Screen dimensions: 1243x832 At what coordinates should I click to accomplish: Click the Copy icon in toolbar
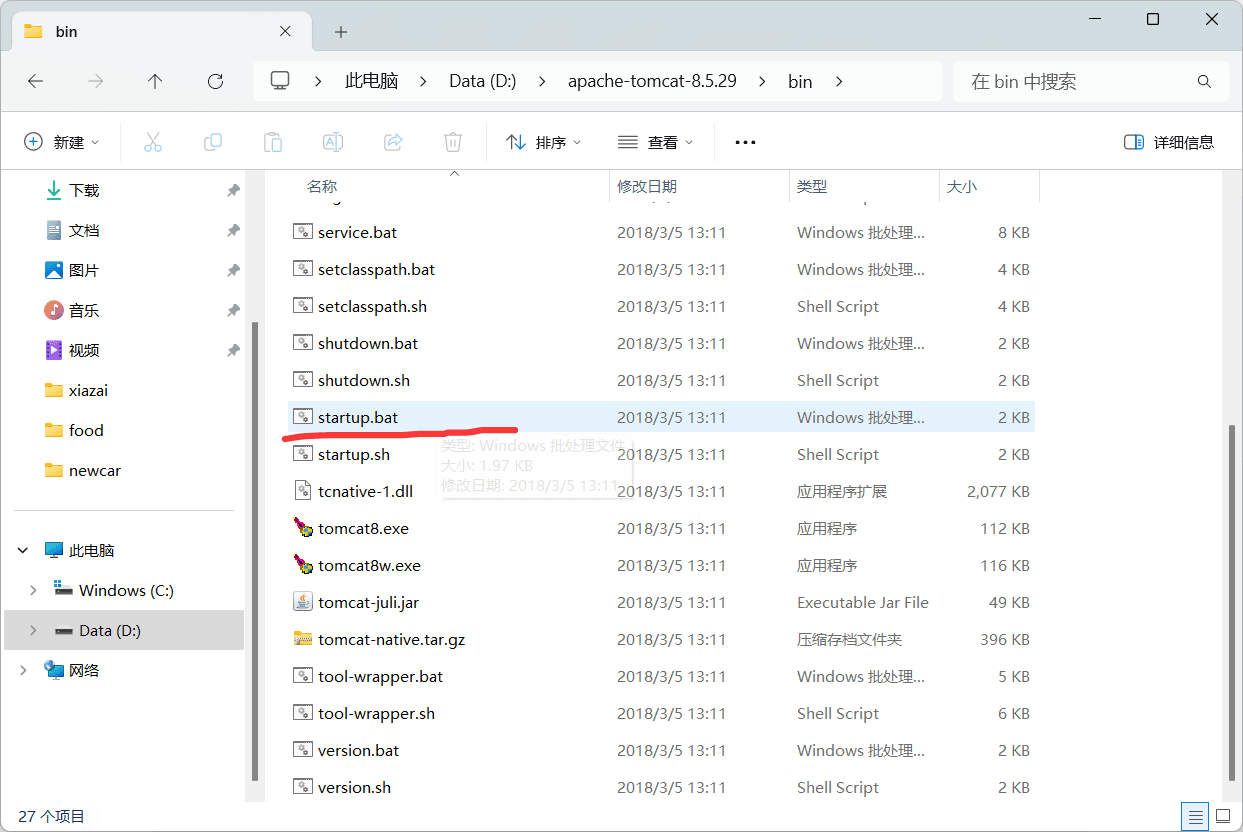pos(213,142)
